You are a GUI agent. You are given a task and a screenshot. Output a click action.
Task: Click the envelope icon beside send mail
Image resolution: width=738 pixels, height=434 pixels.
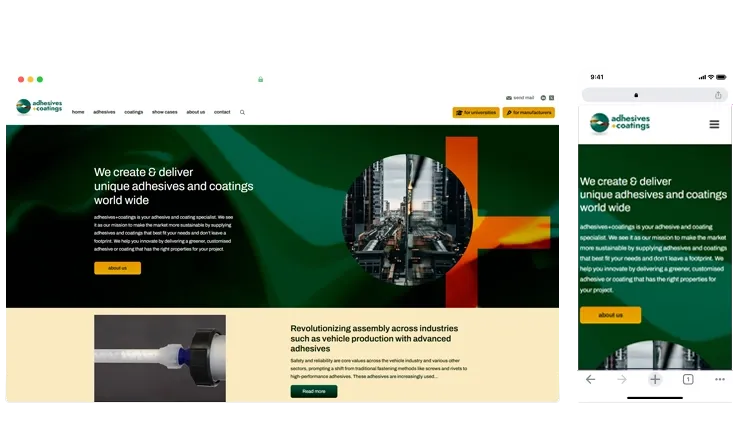[x=508, y=98]
